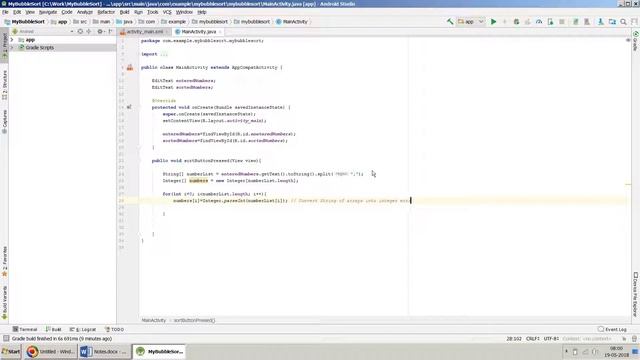Screen dimensions: 640x360
Task: Open the TODO tool window
Action: coord(114,329)
